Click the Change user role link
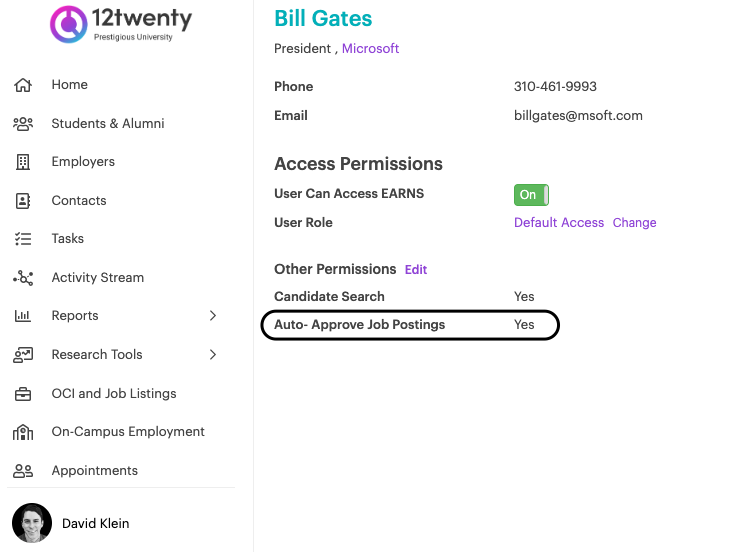The width and height of the screenshot is (730, 552). coord(634,222)
